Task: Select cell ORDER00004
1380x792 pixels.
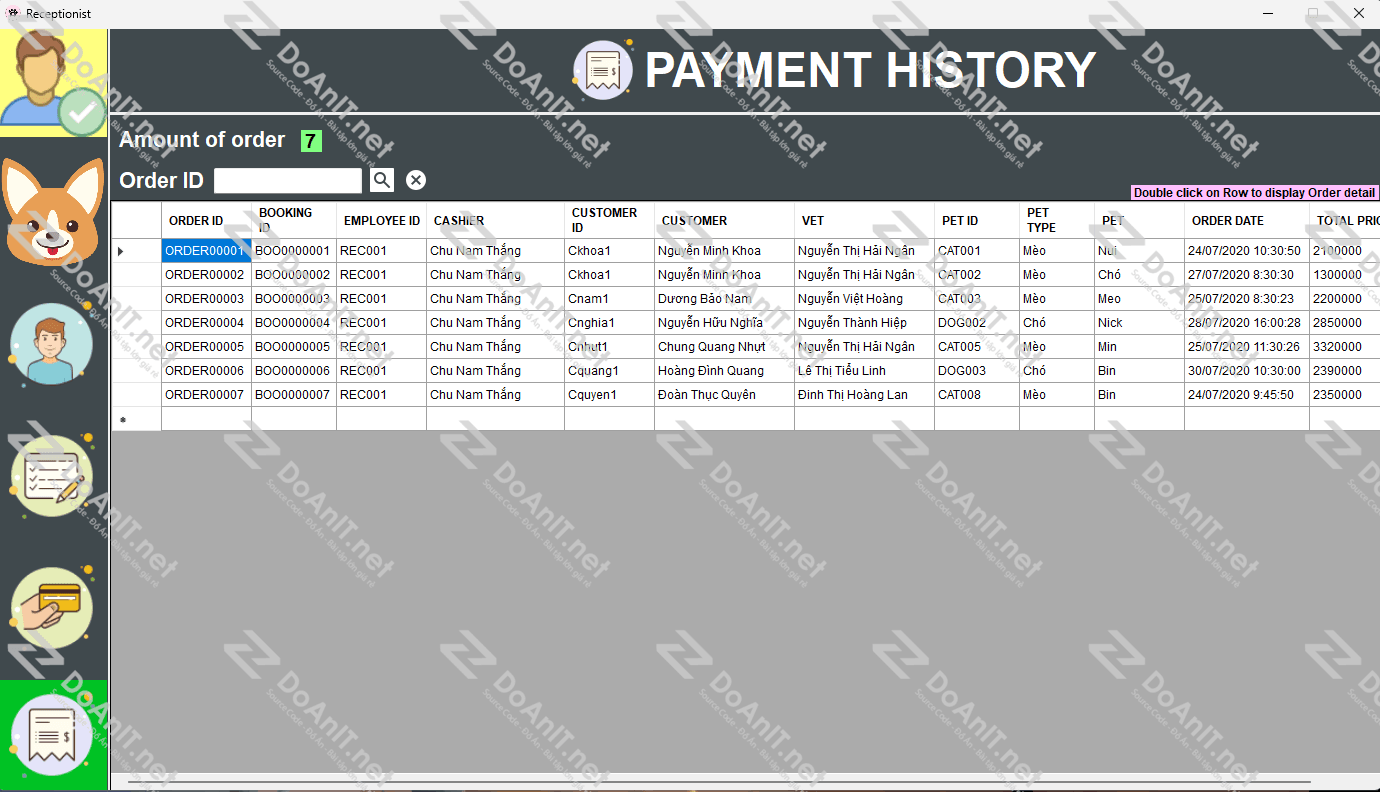Action: [206, 323]
